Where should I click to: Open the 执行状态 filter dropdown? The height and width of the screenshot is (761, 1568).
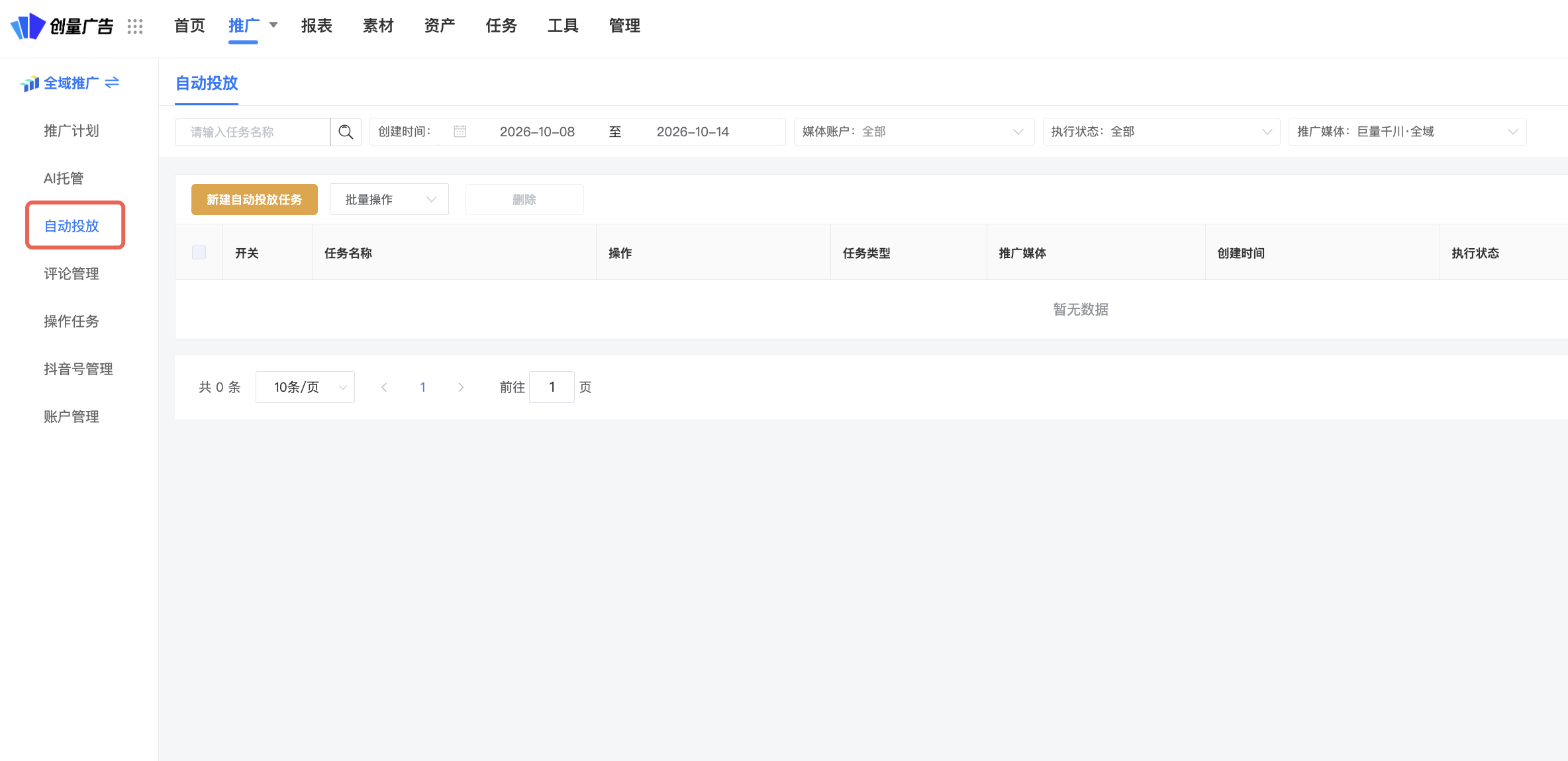(x=1161, y=132)
